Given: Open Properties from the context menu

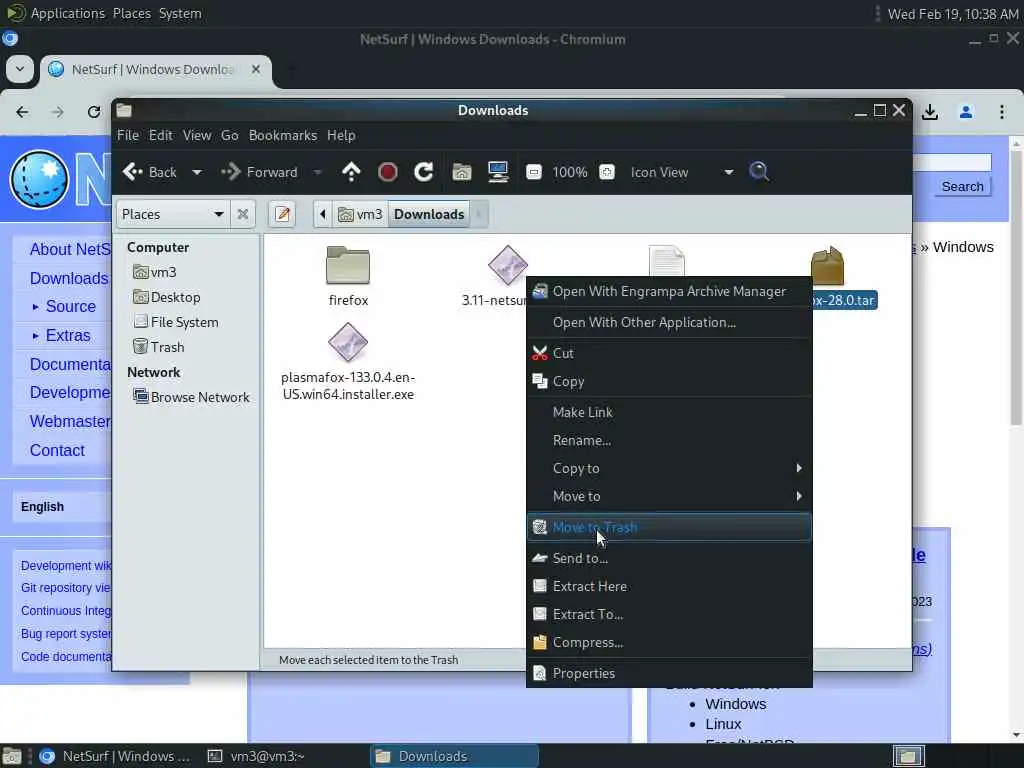Looking at the screenshot, I should pos(669,673).
